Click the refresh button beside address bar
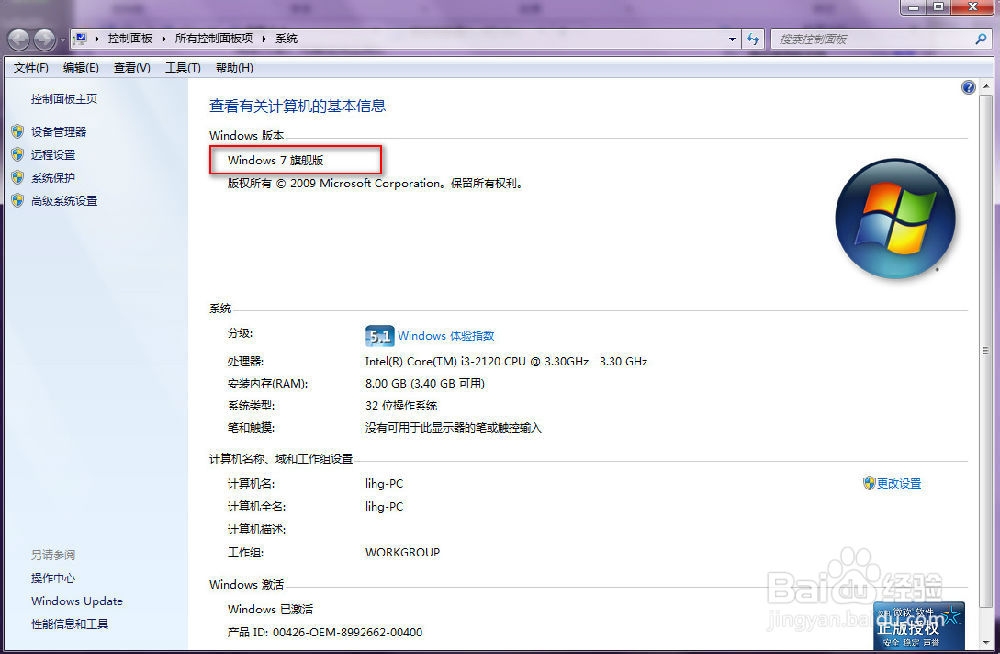Image resolution: width=1000 pixels, height=654 pixels. coord(753,39)
